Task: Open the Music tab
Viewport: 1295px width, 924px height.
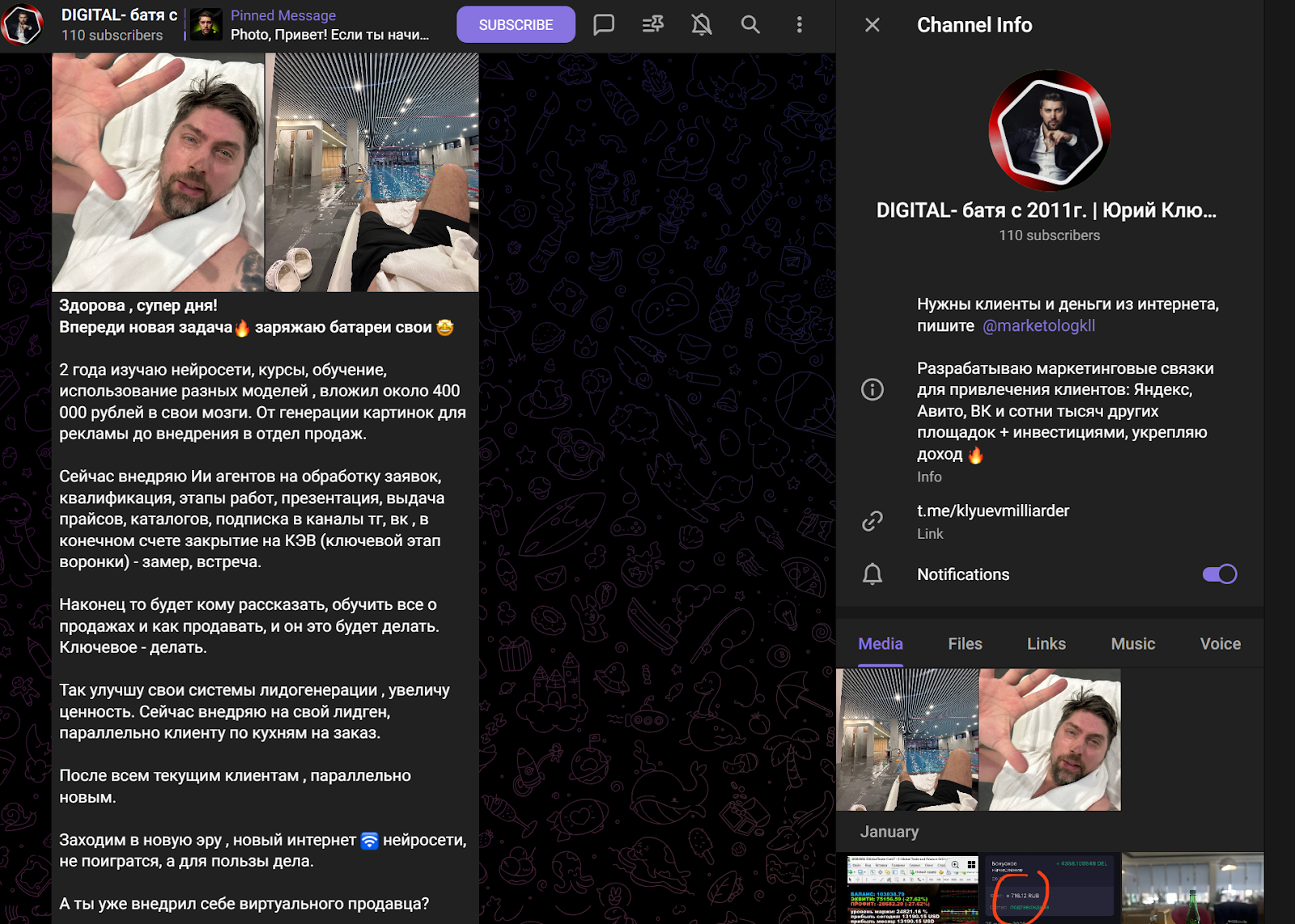Action: (1132, 644)
